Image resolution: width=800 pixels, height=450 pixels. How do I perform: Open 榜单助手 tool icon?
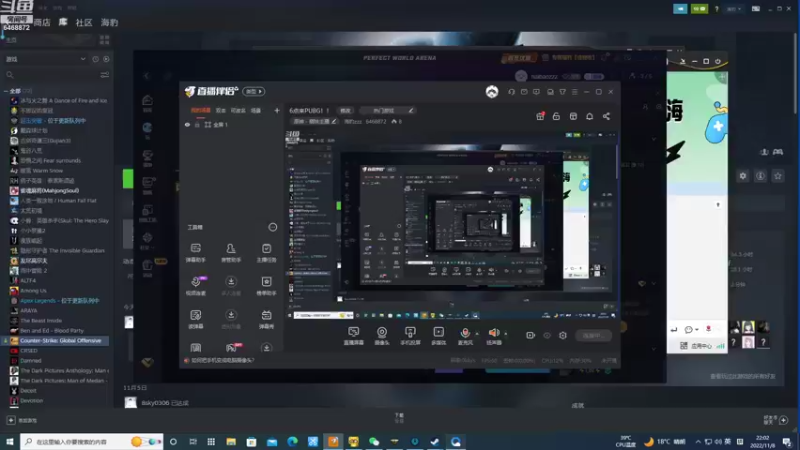click(x=266, y=286)
